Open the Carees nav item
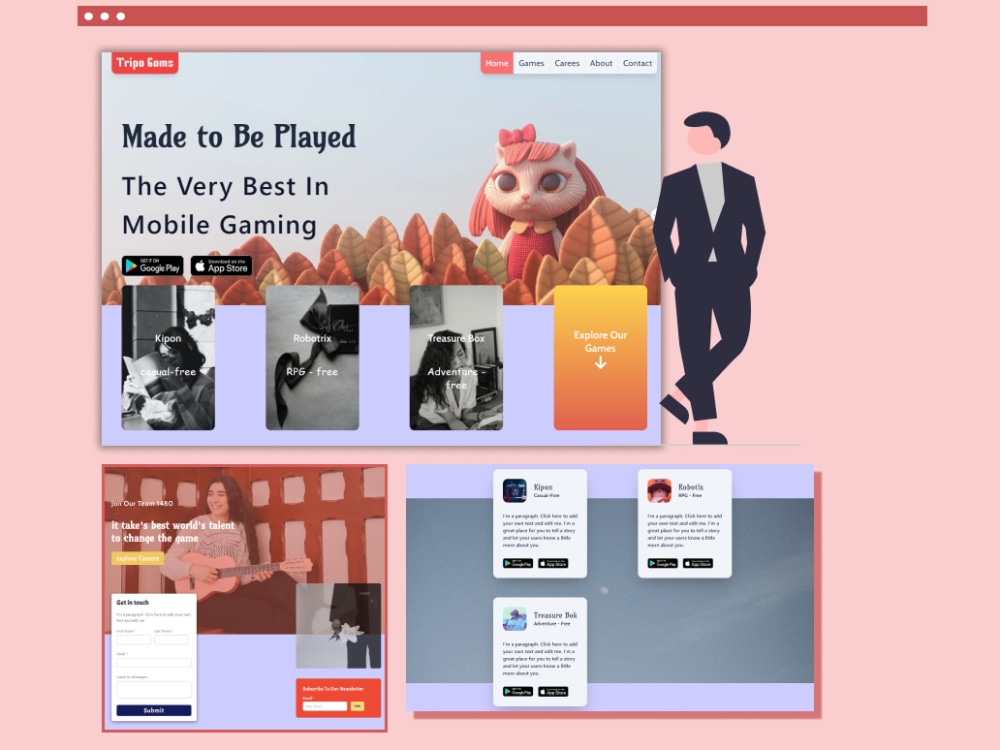The height and width of the screenshot is (750, 1000). (567, 63)
